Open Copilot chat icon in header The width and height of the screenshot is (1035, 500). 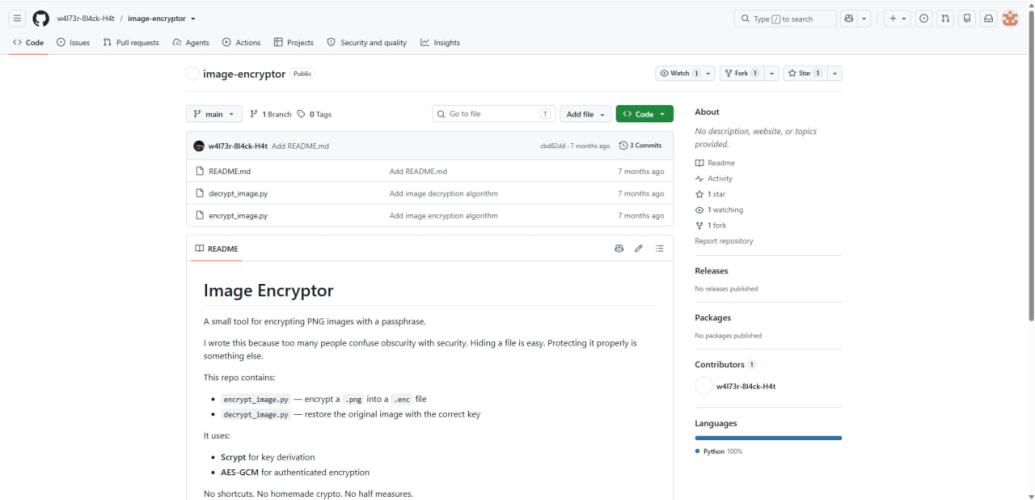(x=849, y=18)
